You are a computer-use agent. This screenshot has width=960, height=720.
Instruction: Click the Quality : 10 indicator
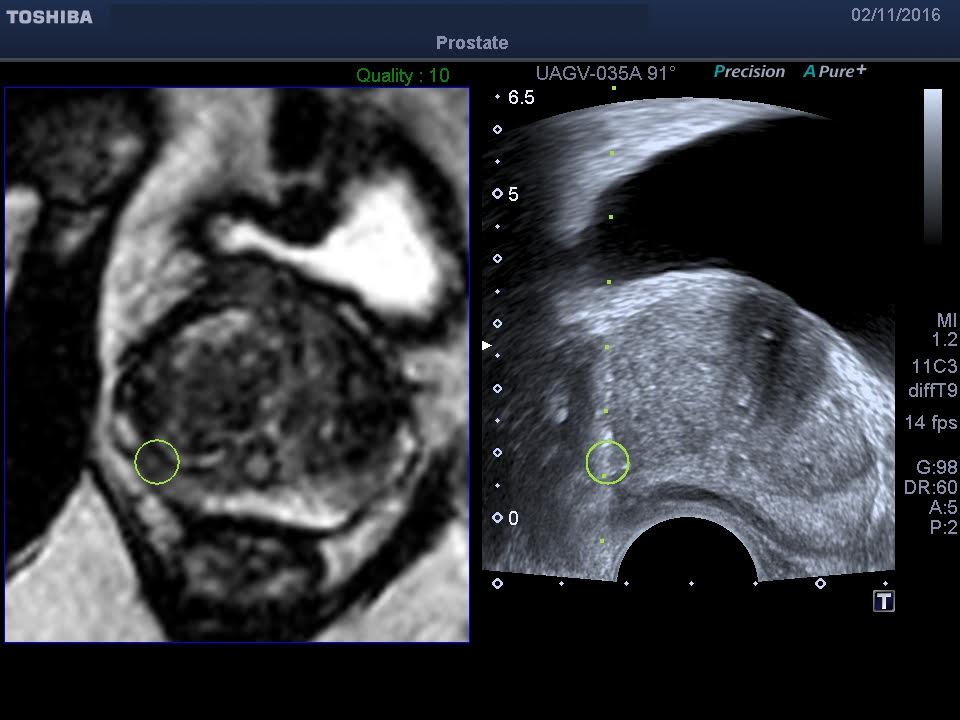click(403, 75)
